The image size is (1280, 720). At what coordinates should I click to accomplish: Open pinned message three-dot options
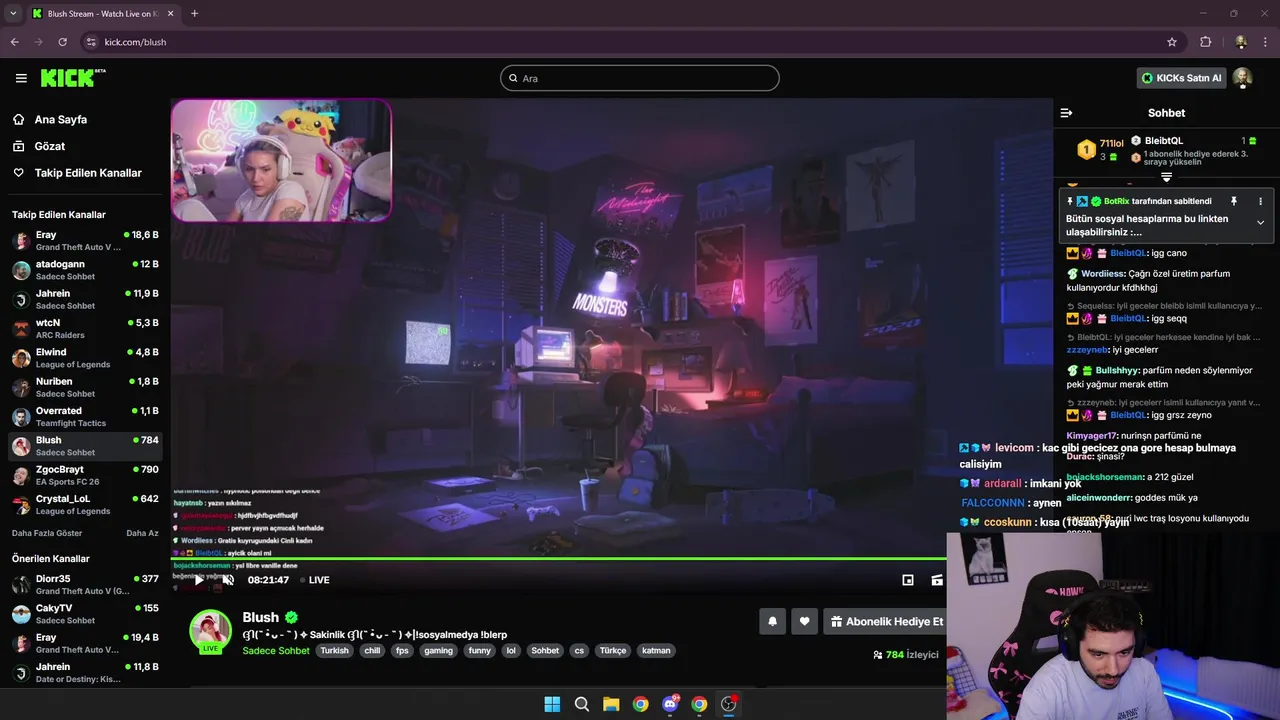1260,201
